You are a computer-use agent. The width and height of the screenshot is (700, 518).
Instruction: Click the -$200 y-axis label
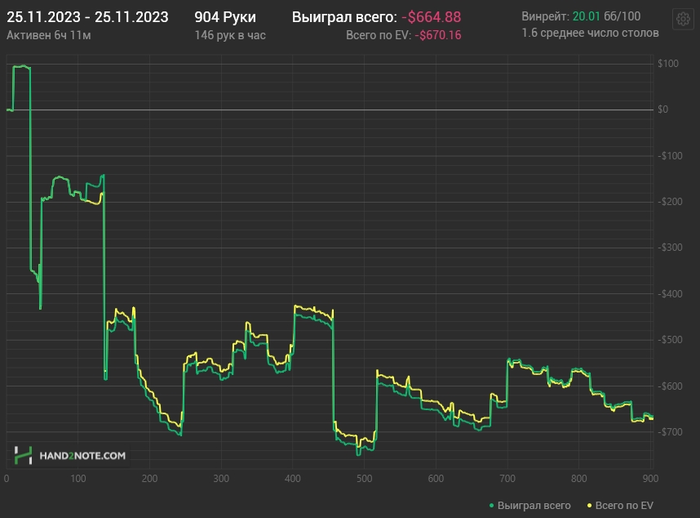tap(670, 201)
